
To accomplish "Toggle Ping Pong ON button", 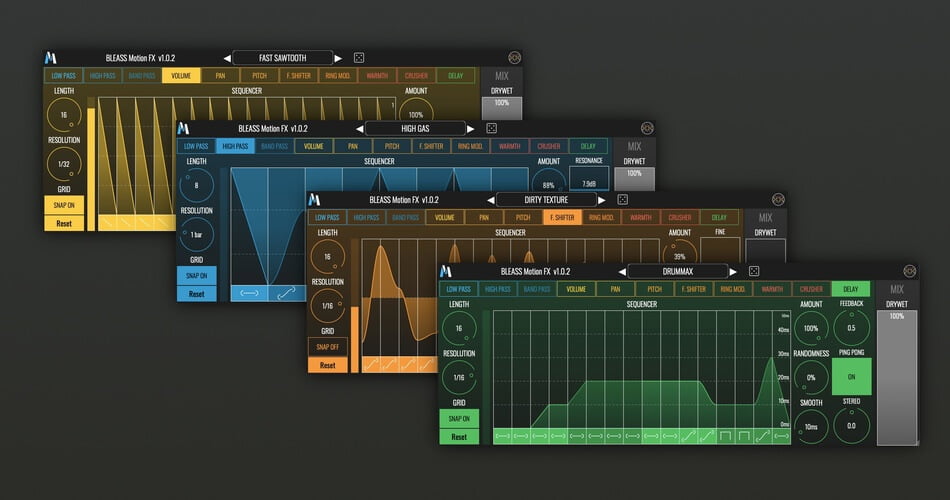I will tap(851, 377).
